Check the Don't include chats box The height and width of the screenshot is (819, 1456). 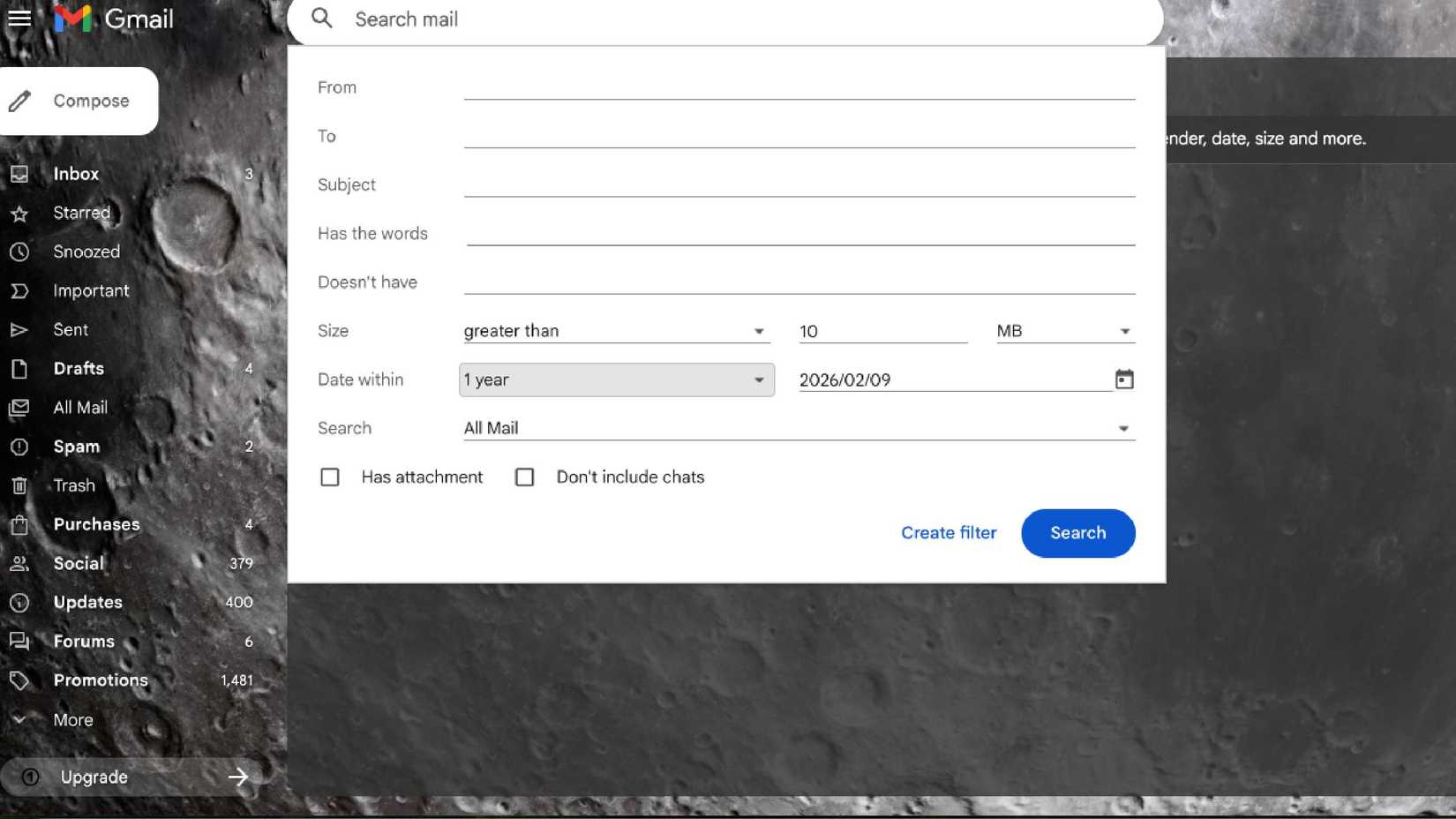[x=525, y=477]
